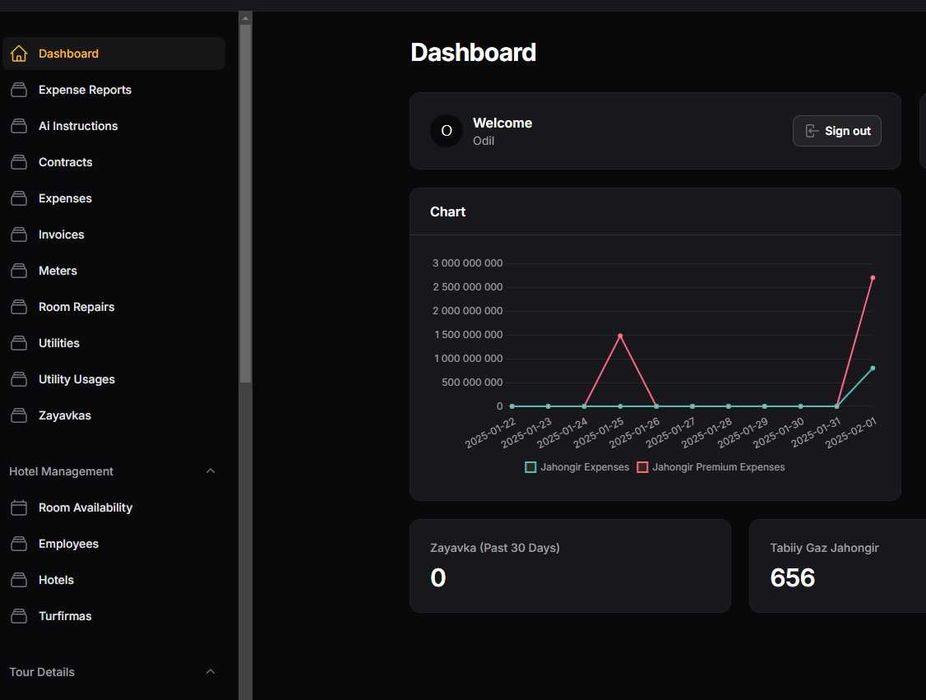
Task: Open the Zayavkas label
Action: [x=65, y=415]
